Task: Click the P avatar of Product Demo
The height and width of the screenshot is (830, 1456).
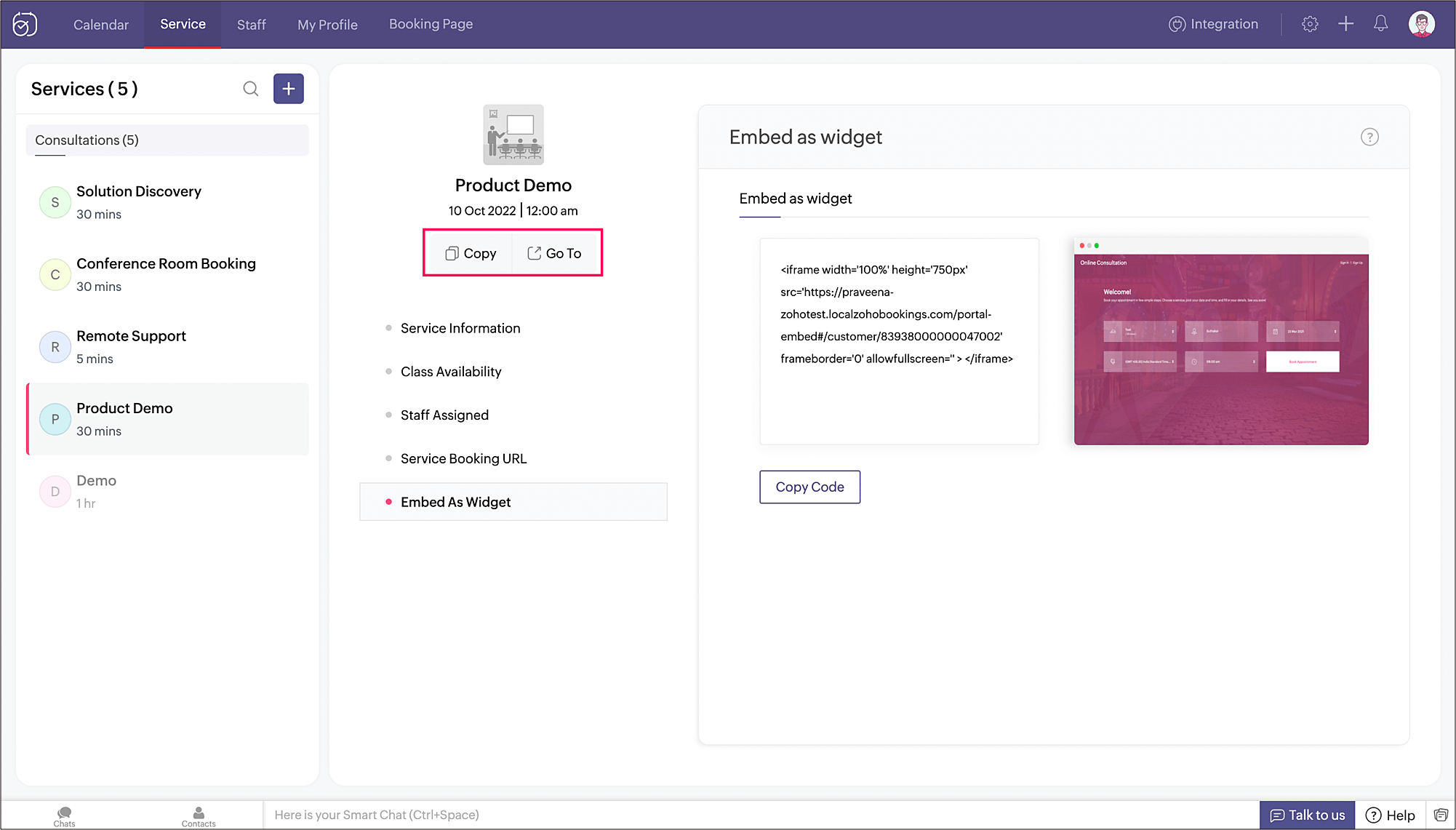Action: [55, 419]
